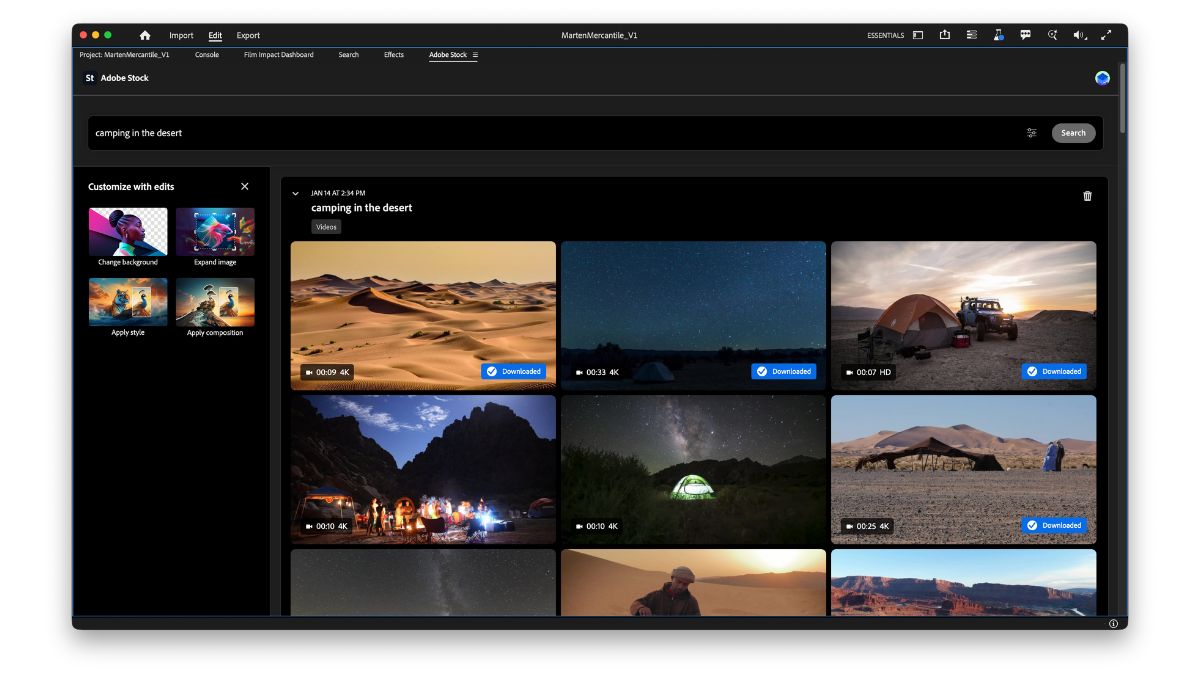Screen dimensions: 1200x675
Task: Toggle the Videos filter chip
Action: coord(326,226)
